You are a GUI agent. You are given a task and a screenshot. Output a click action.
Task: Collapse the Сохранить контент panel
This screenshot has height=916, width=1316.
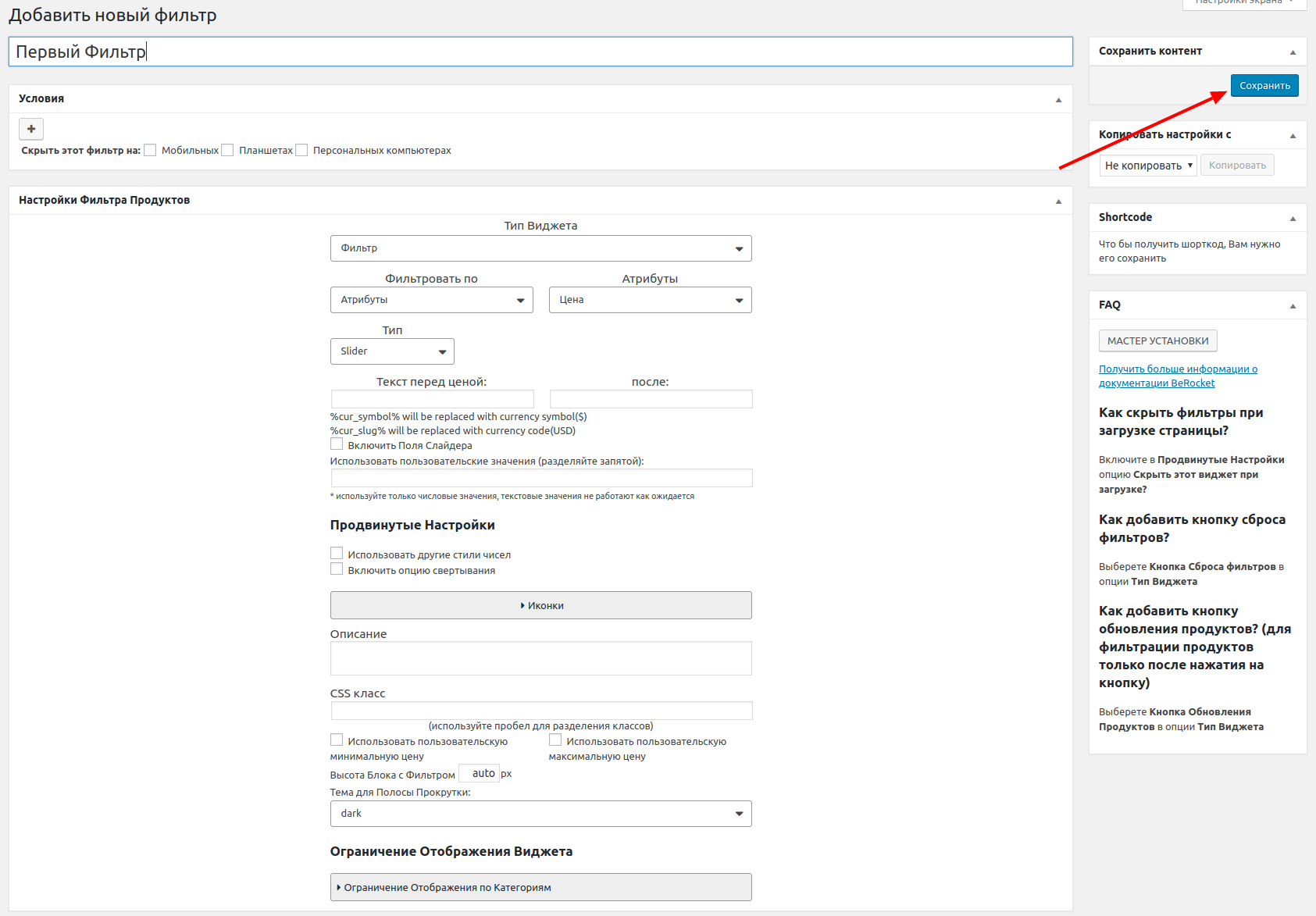[x=1293, y=52]
